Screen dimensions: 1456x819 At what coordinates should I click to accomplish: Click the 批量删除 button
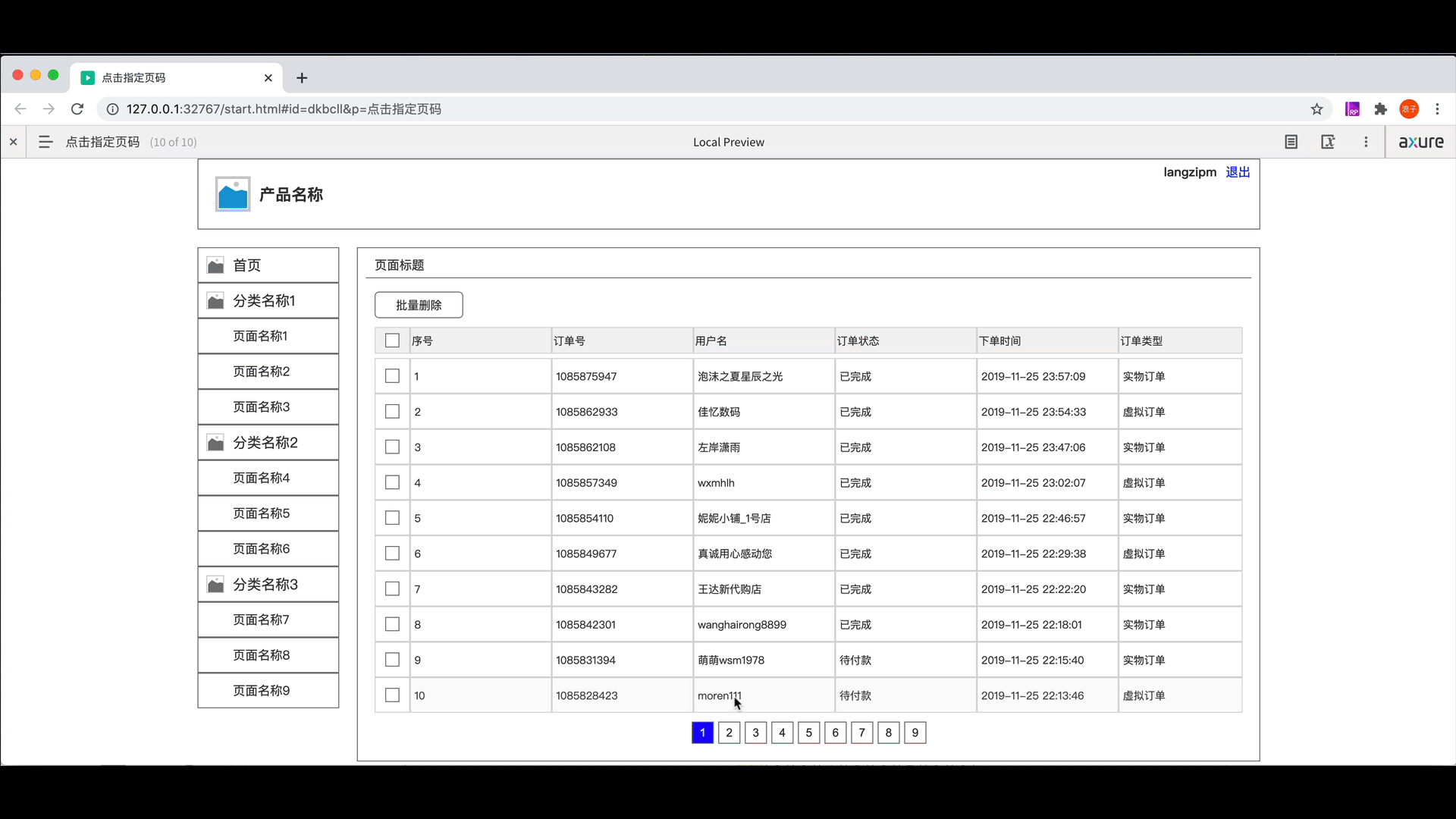click(x=419, y=305)
